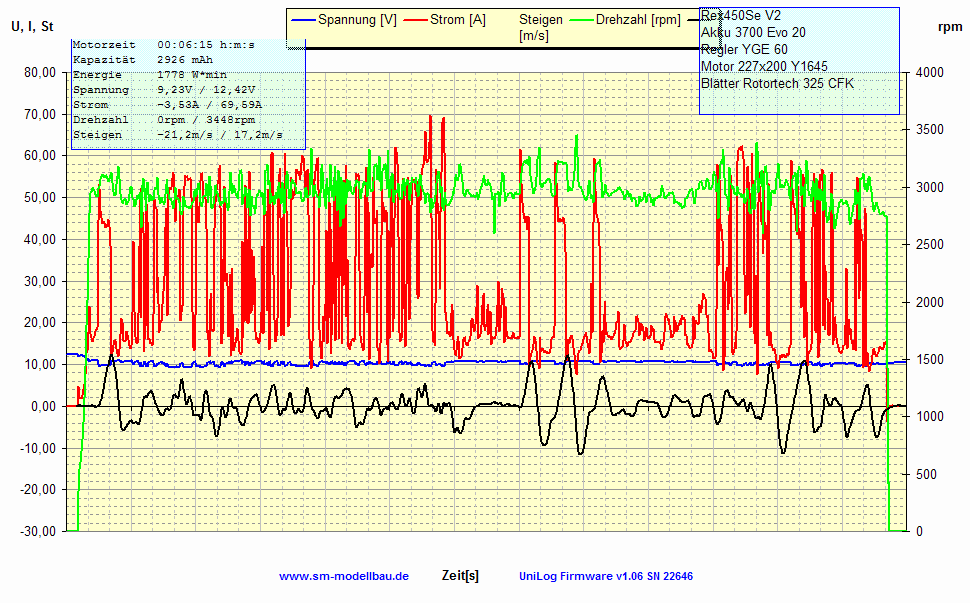Click the 1000 rpm axis label

click(x=930, y=417)
